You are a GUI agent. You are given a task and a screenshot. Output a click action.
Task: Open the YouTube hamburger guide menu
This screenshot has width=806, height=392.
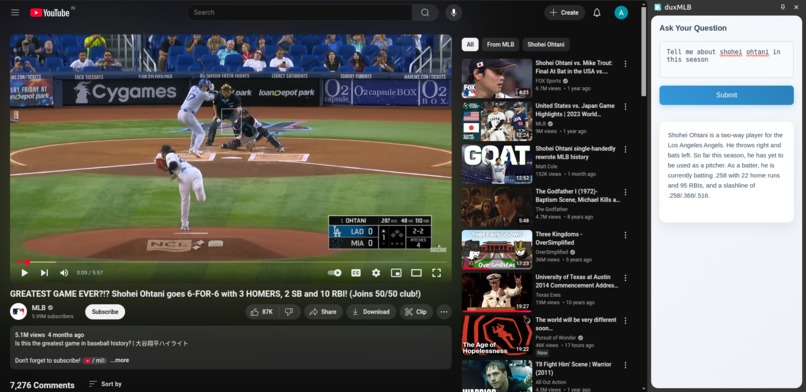[15, 12]
